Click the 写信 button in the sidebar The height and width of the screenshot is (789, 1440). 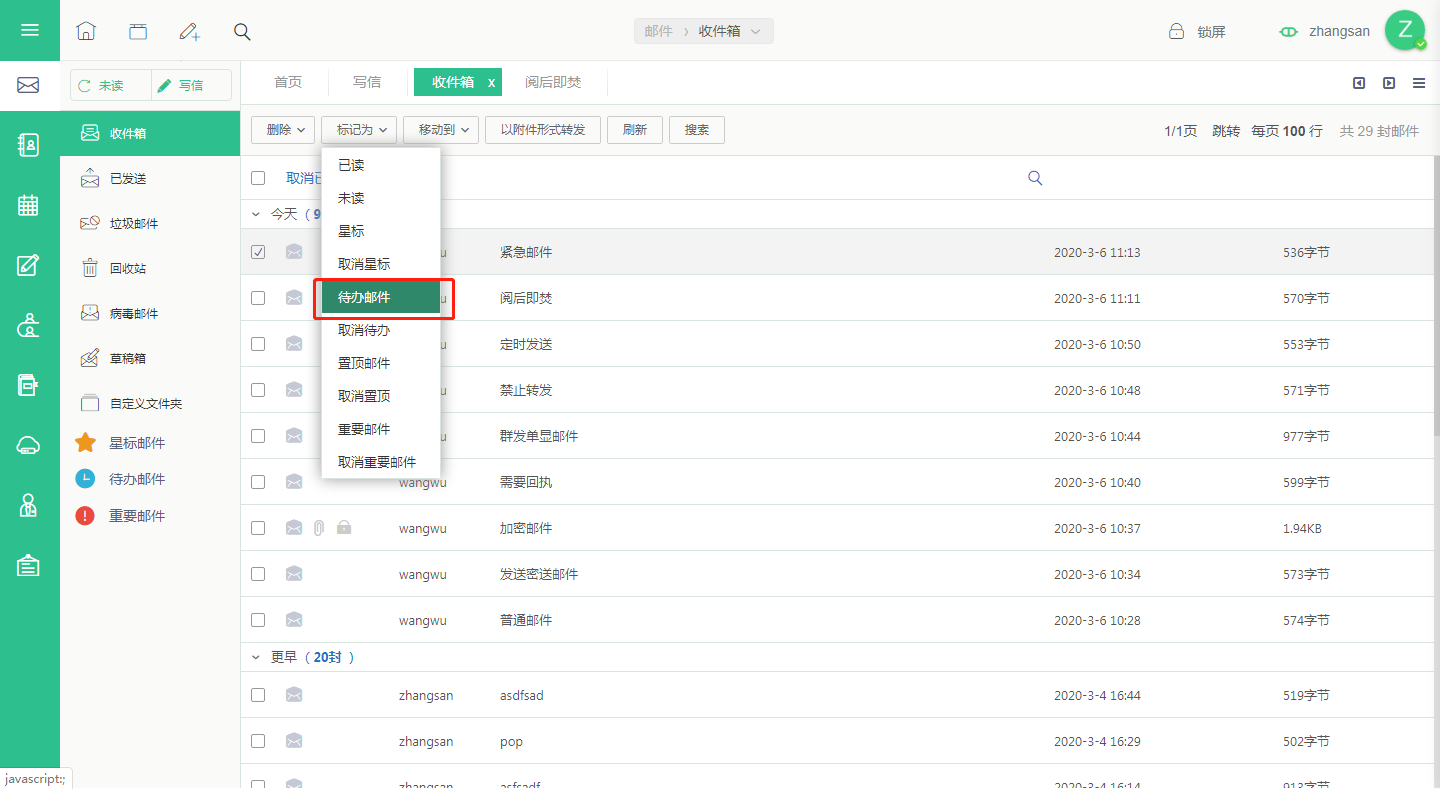pos(191,85)
